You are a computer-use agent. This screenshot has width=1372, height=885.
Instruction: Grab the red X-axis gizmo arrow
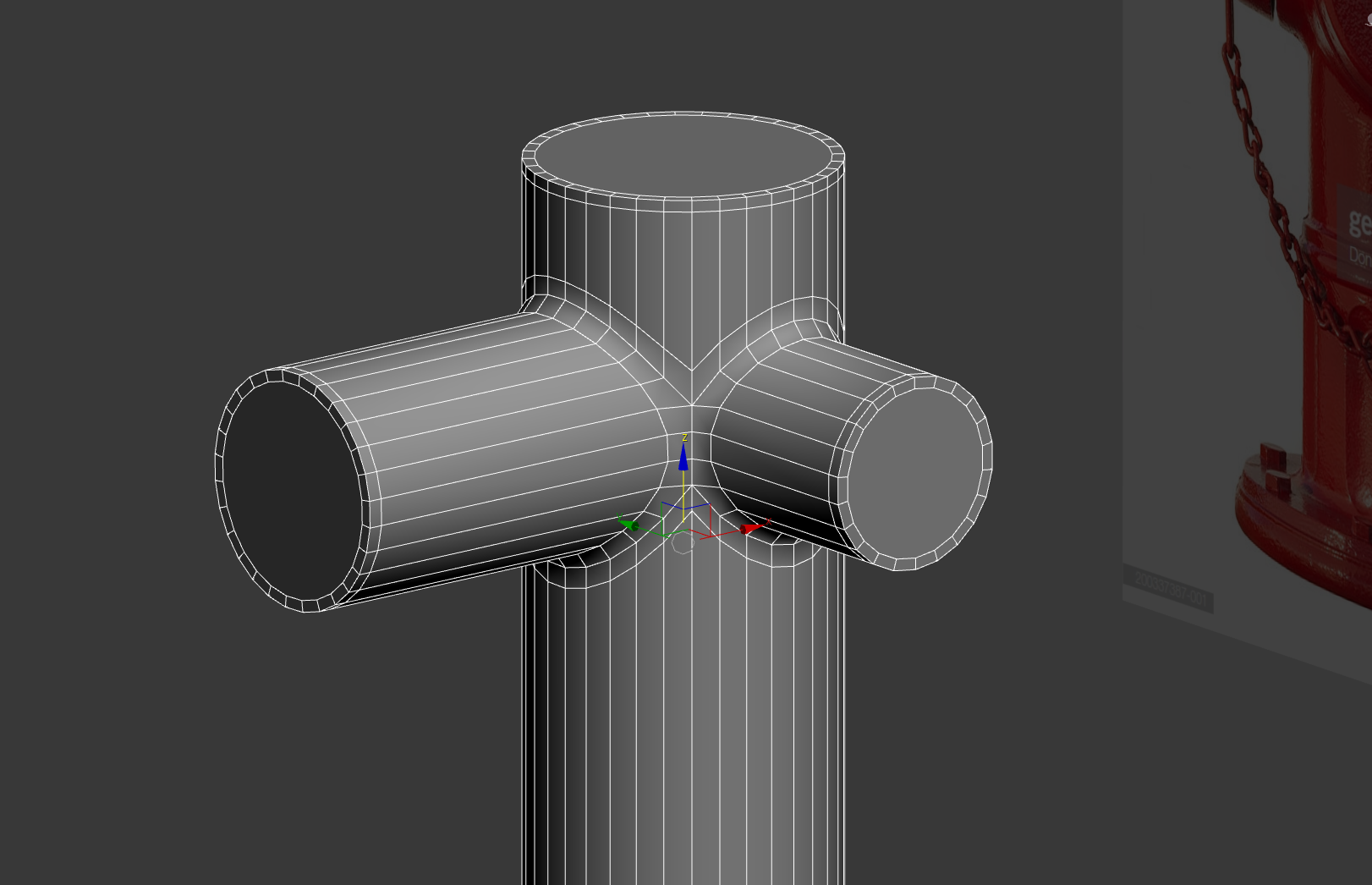[x=752, y=528]
